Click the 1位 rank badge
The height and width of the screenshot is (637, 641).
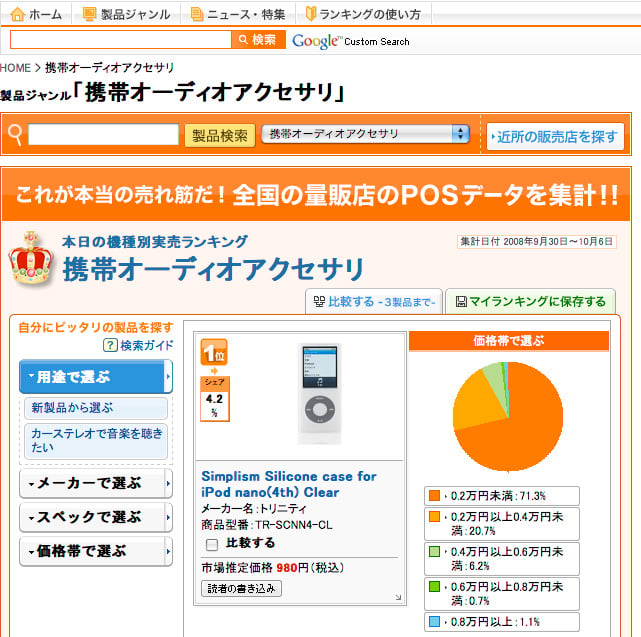click(x=214, y=352)
